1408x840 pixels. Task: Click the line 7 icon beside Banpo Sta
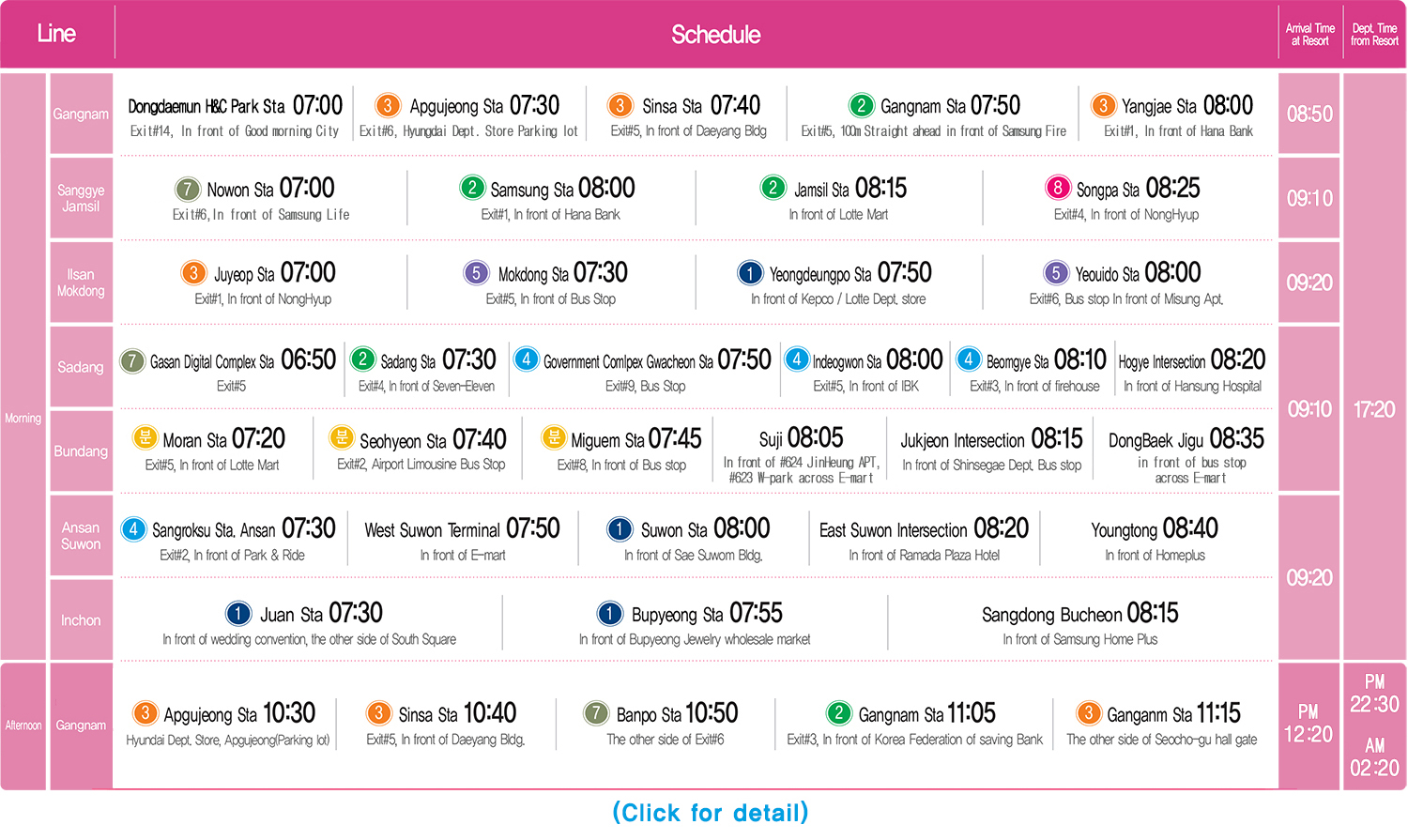tap(596, 713)
